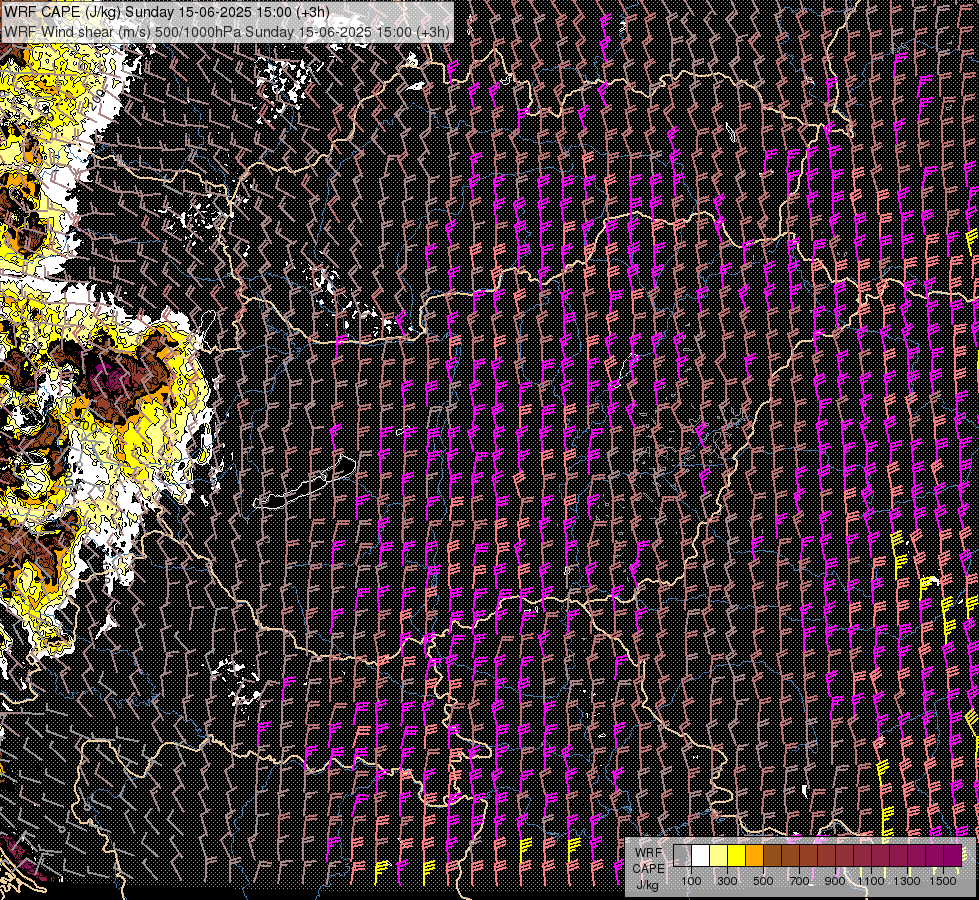Screen dimensions: 979x900
Task: Click the 300 legend value
Action: coord(727,881)
